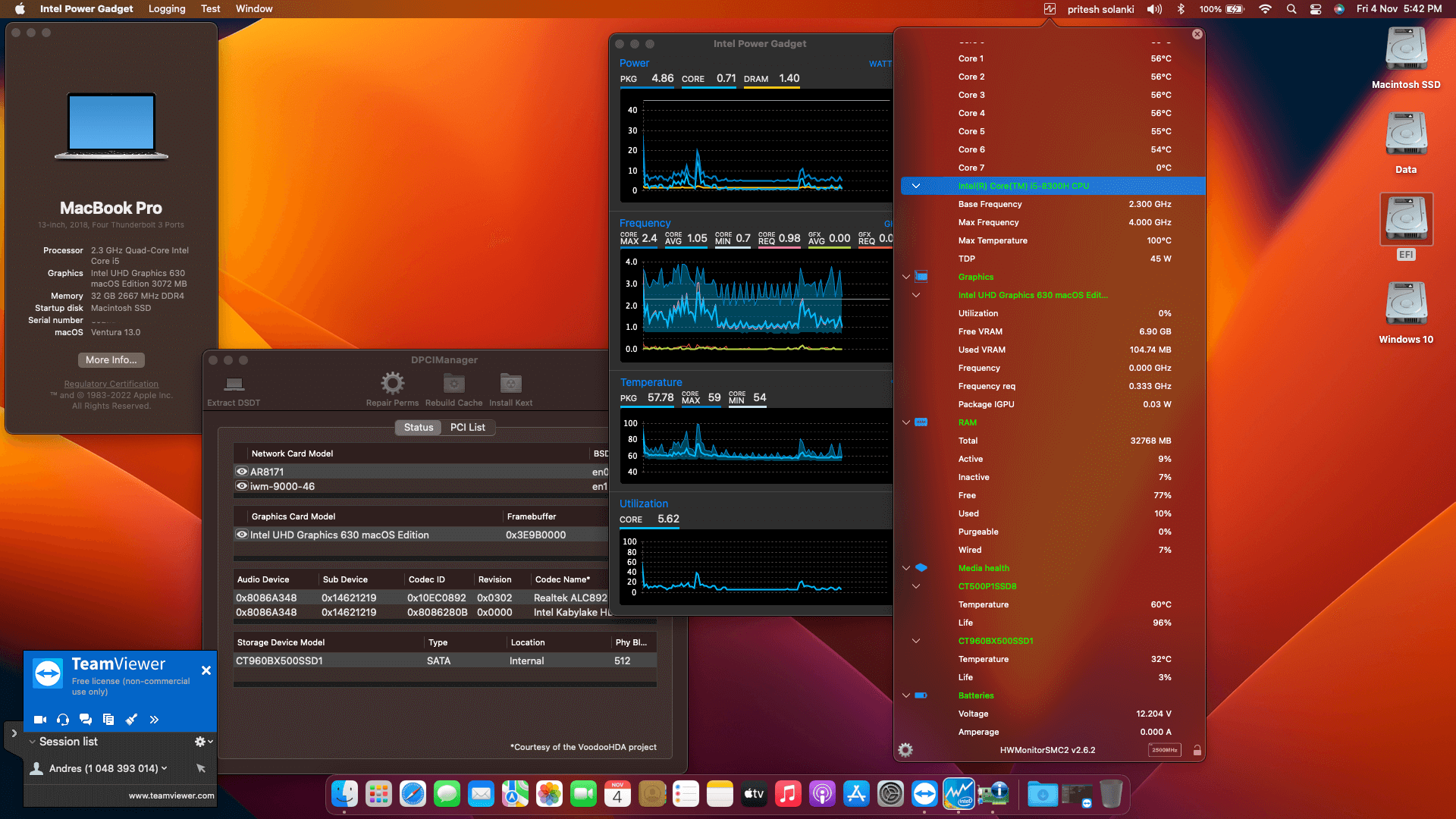This screenshot has width=1456, height=819.
Task: Click the Install Kext icon in DPCIManager
Action: point(510,383)
